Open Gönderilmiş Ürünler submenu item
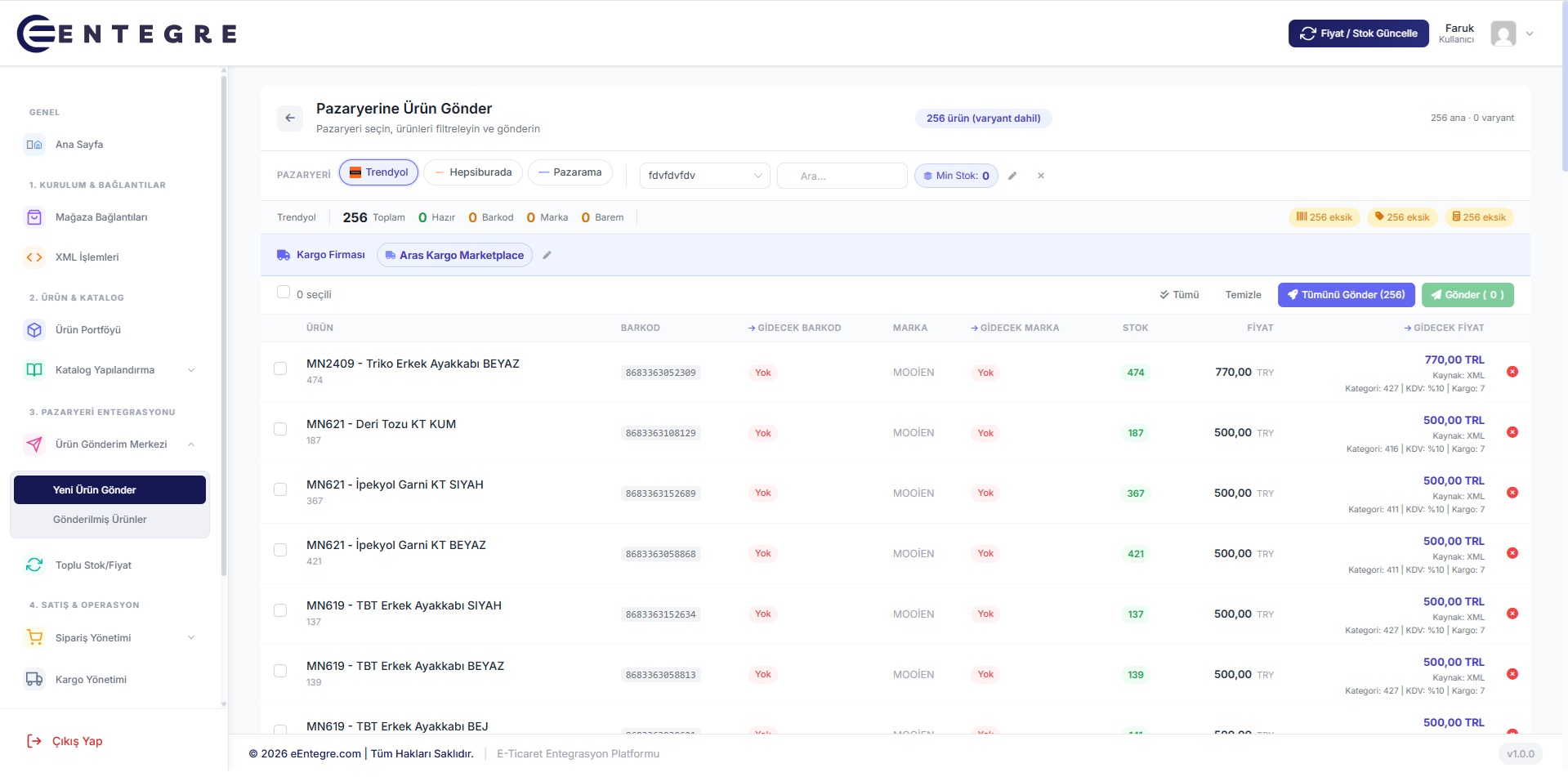 click(x=109, y=520)
